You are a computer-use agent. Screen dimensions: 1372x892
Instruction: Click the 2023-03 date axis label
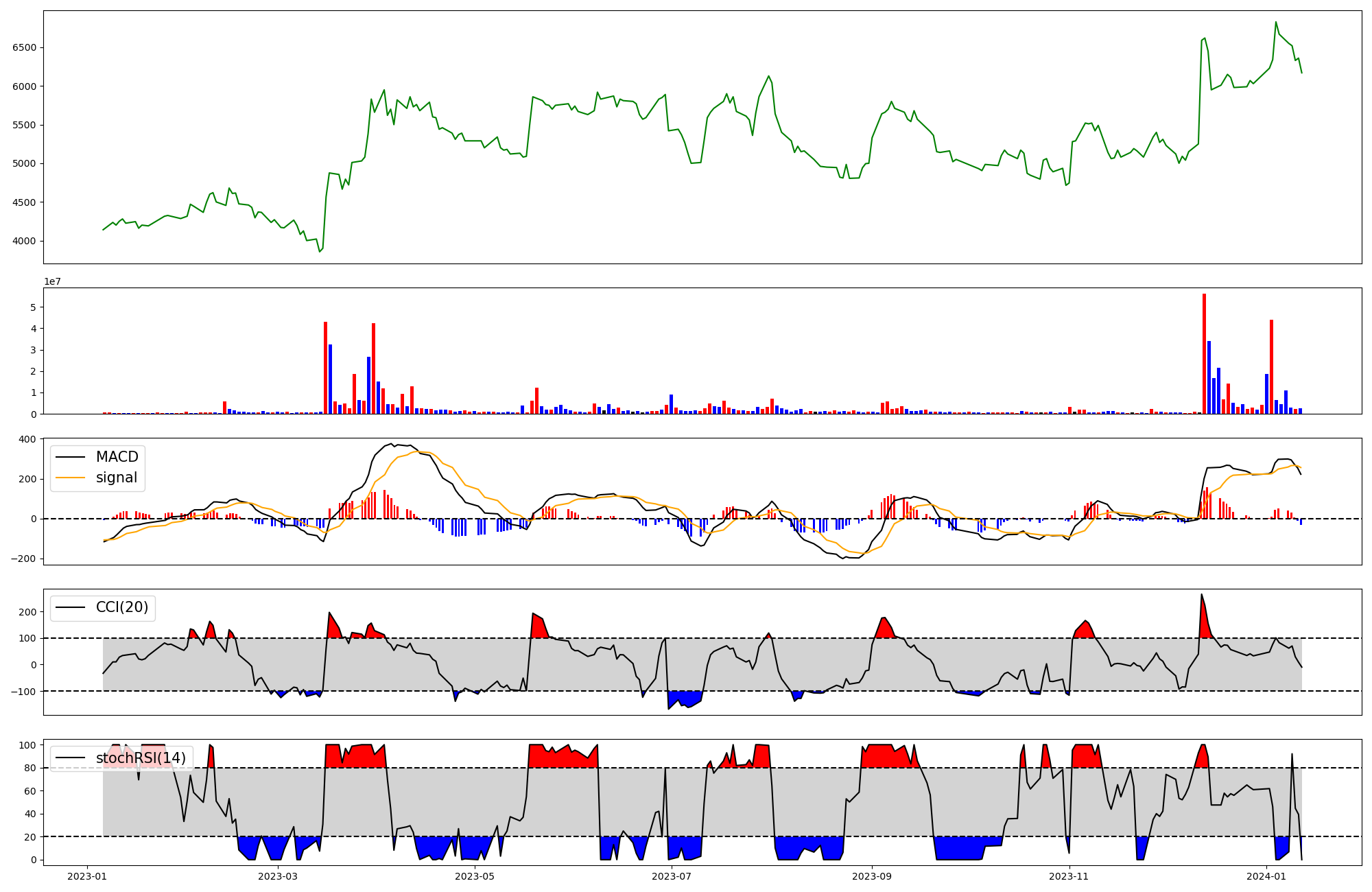click(278, 876)
